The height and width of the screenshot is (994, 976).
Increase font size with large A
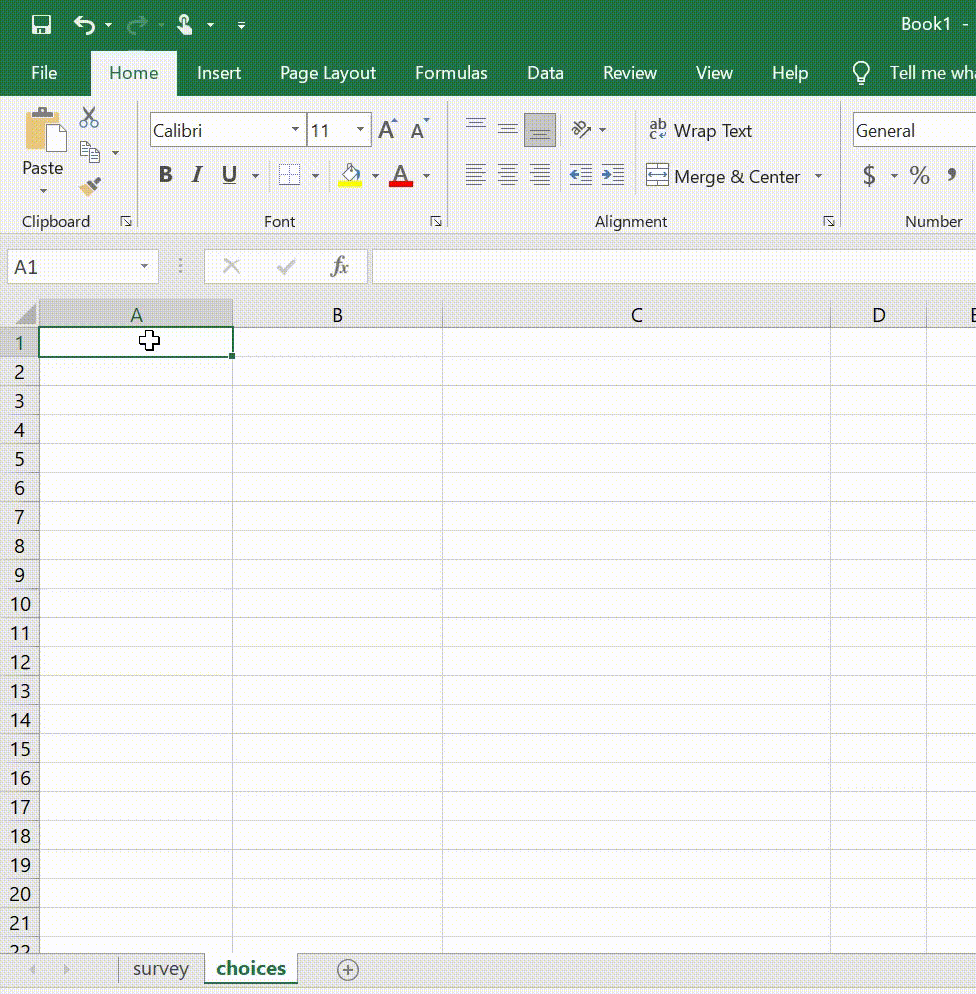click(x=387, y=129)
